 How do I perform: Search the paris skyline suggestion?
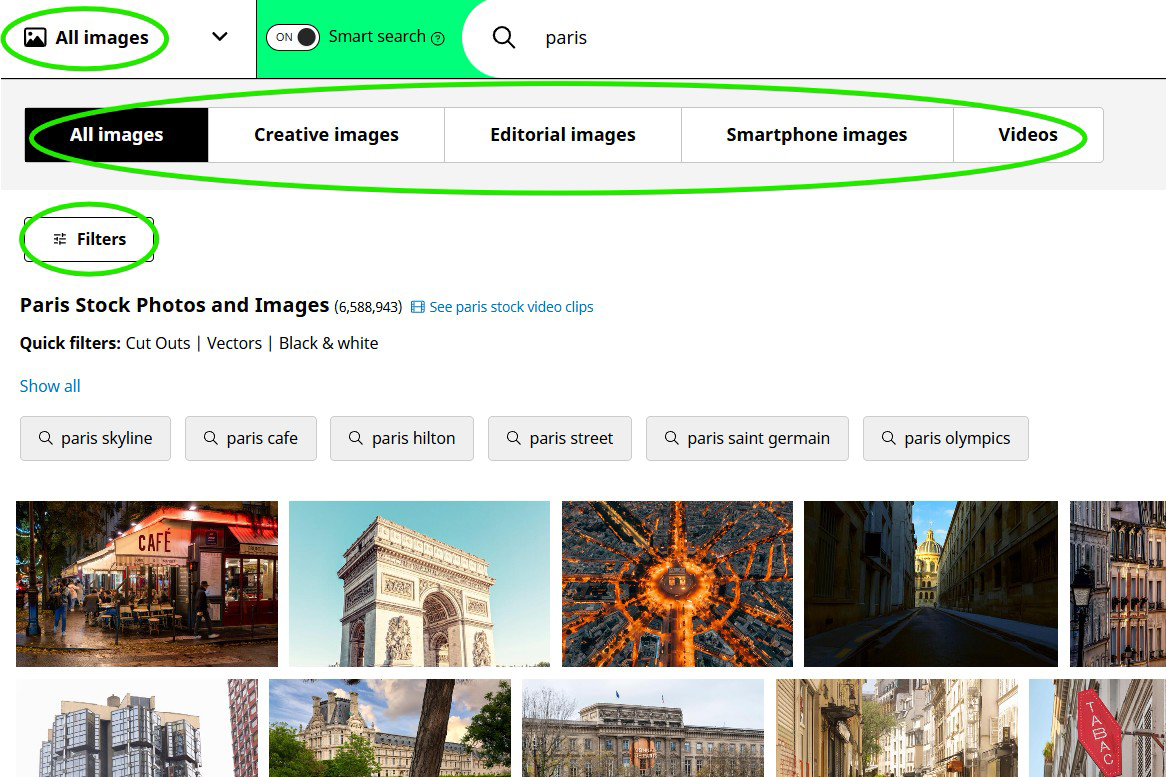(95, 439)
